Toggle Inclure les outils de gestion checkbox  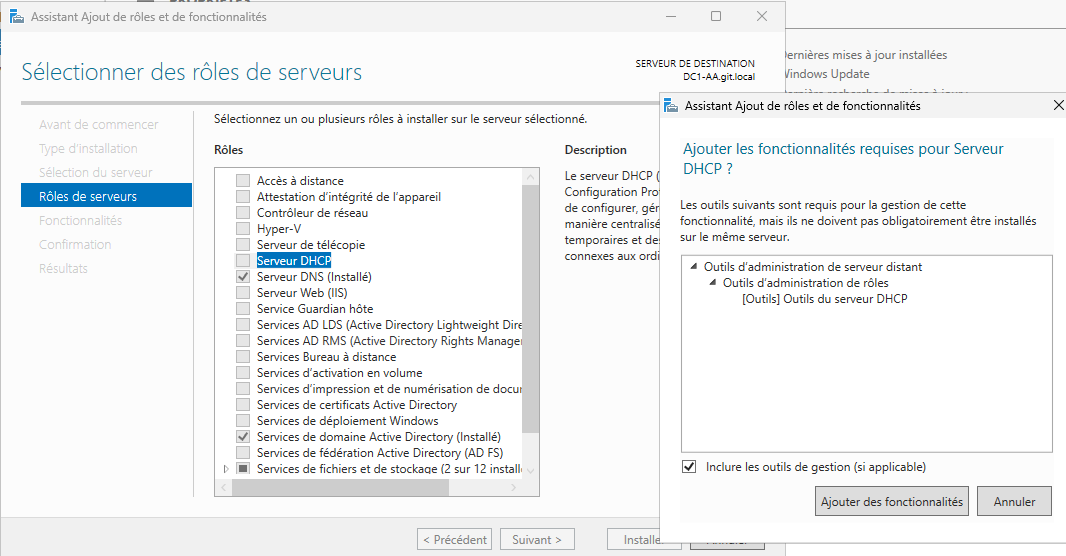(x=689, y=467)
